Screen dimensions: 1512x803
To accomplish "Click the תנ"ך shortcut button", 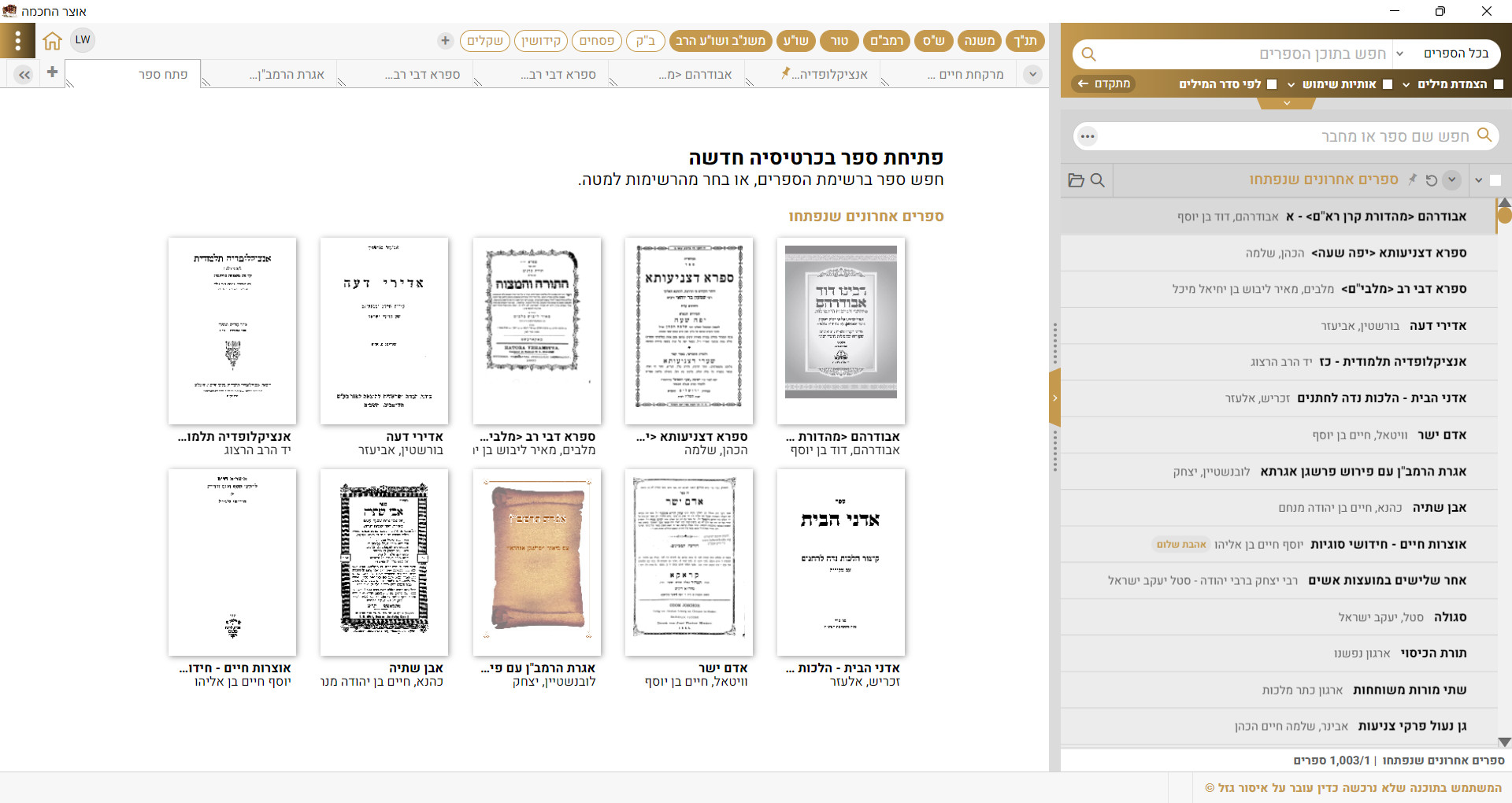I will tap(1025, 41).
